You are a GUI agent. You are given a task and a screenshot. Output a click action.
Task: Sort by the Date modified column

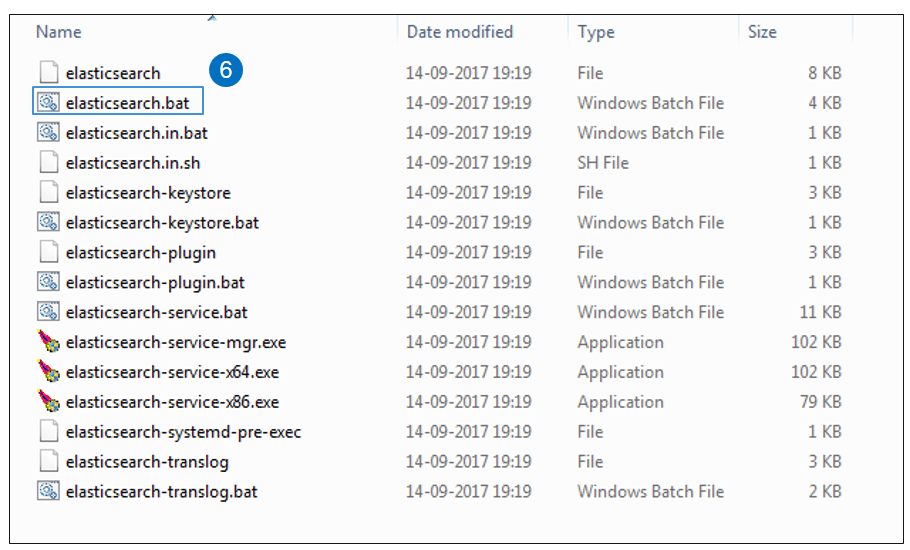[x=459, y=32]
